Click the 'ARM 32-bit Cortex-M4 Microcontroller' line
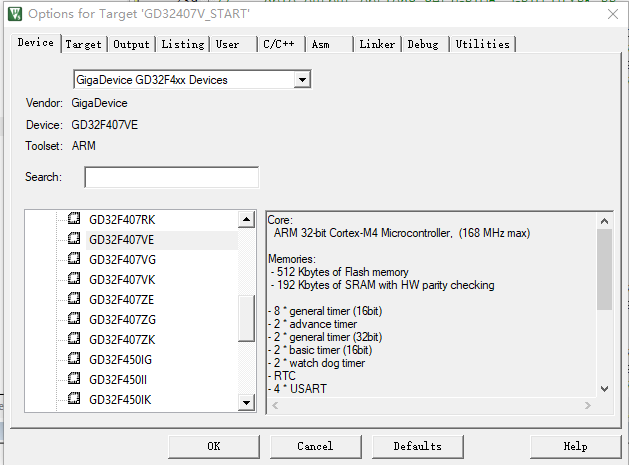The image size is (629, 465). pos(402,233)
